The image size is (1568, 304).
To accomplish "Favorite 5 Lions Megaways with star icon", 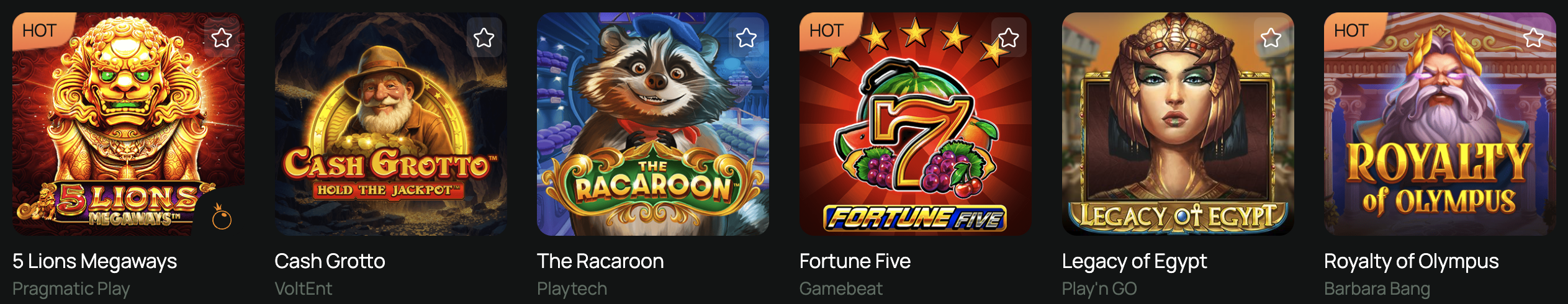I will [222, 38].
